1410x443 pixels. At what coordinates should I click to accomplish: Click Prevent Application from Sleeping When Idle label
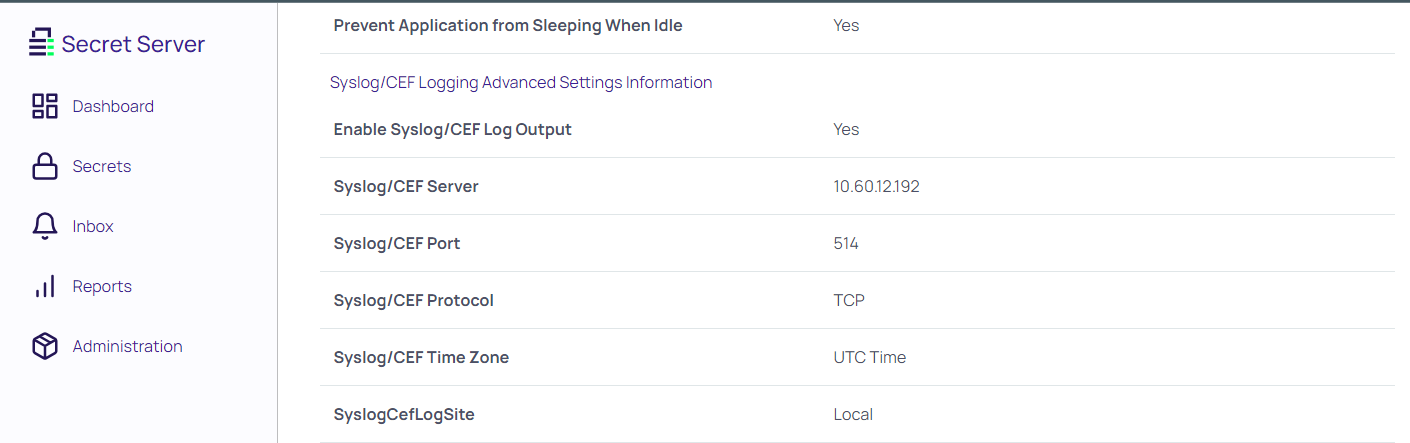[508, 25]
